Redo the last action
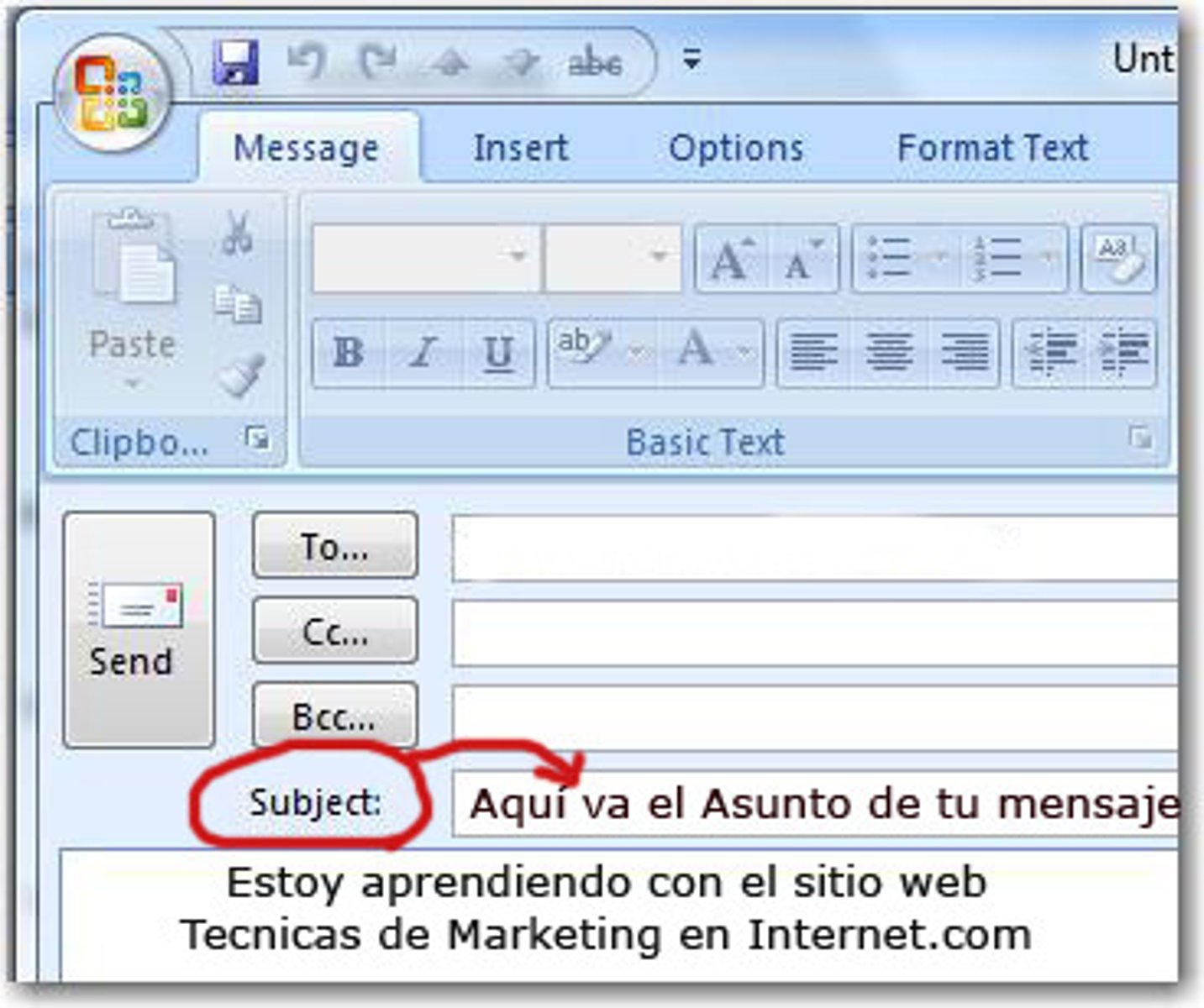The image size is (1204, 1008). [x=377, y=62]
